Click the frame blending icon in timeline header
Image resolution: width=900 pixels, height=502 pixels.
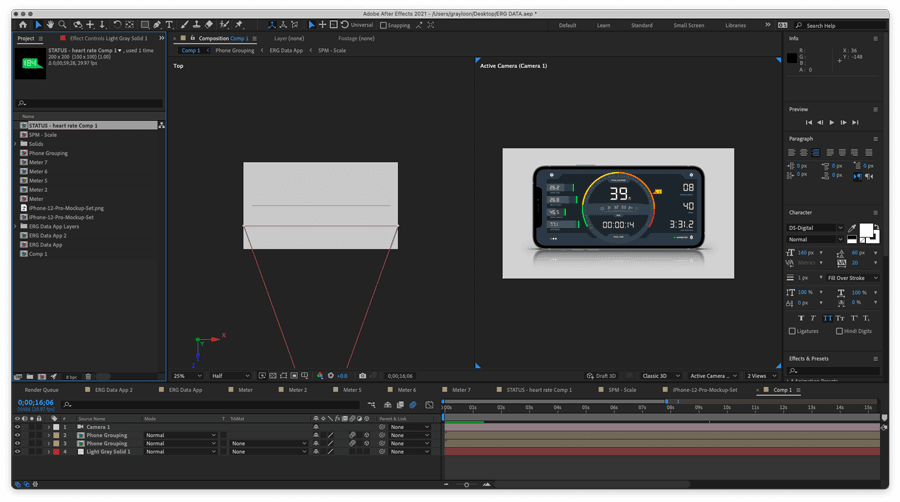click(x=400, y=405)
